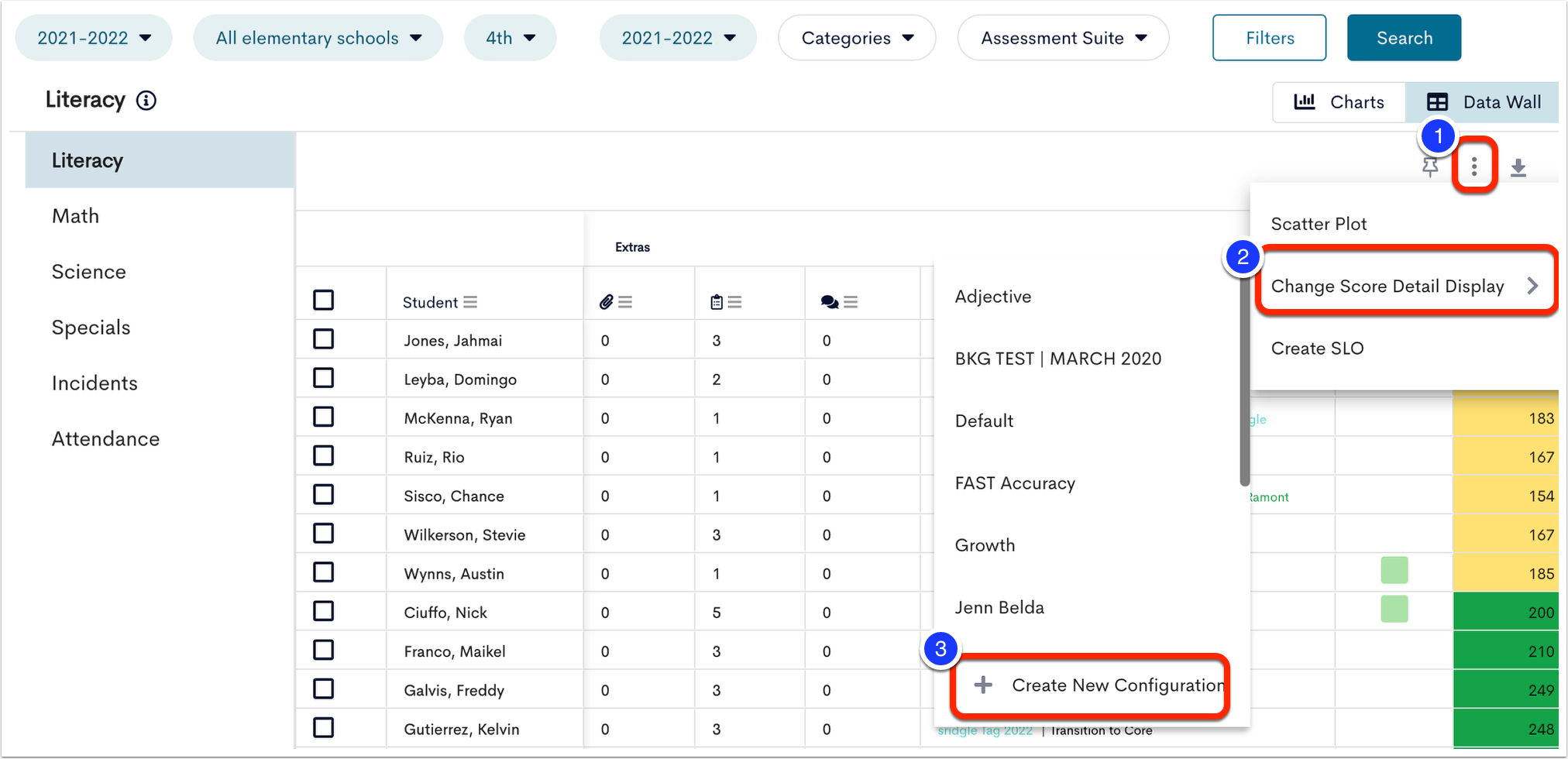This screenshot has height=759, width=1568.
Task: Choose Growth configuration
Action: 985,545
